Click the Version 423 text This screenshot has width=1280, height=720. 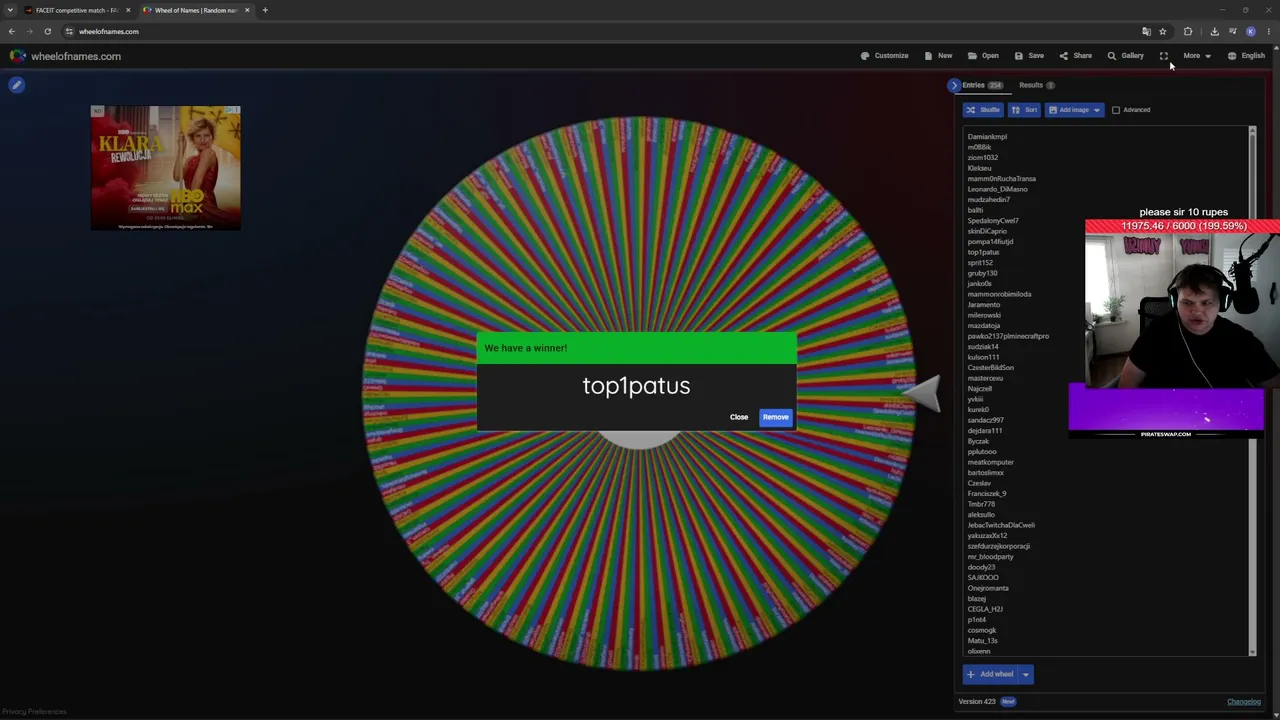click(977, 702)
